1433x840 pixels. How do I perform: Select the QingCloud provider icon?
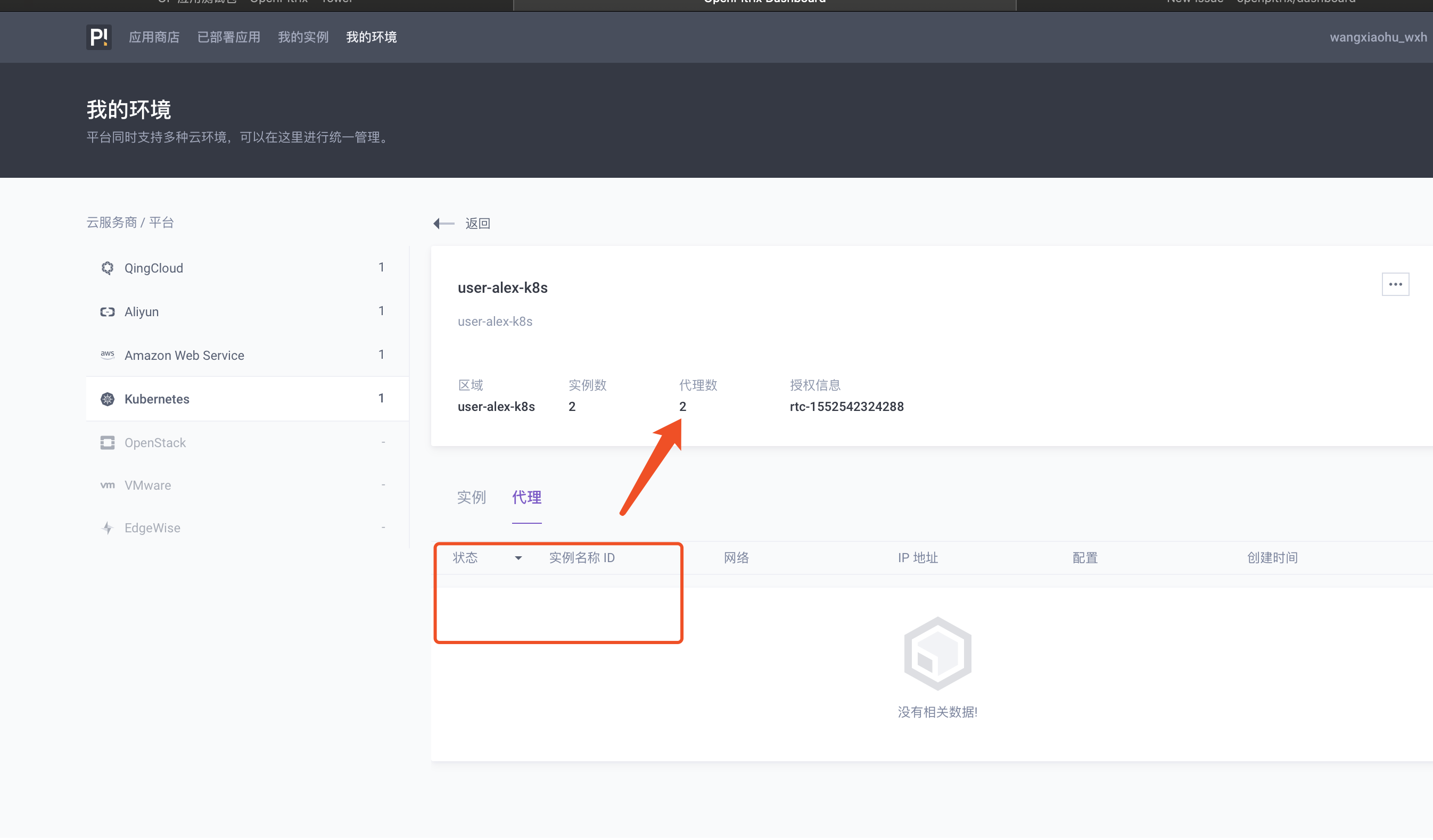click(x=108, y=267)
